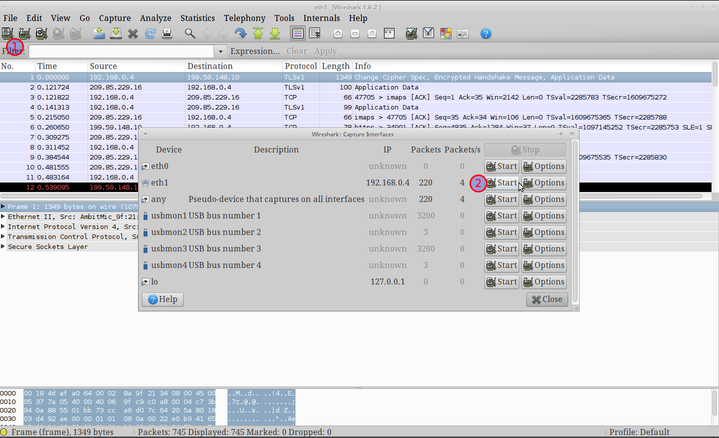This screenshot has width=719, height=438.
Task: Expand the Frame 1 tree item
Action: tap(3, 207)
